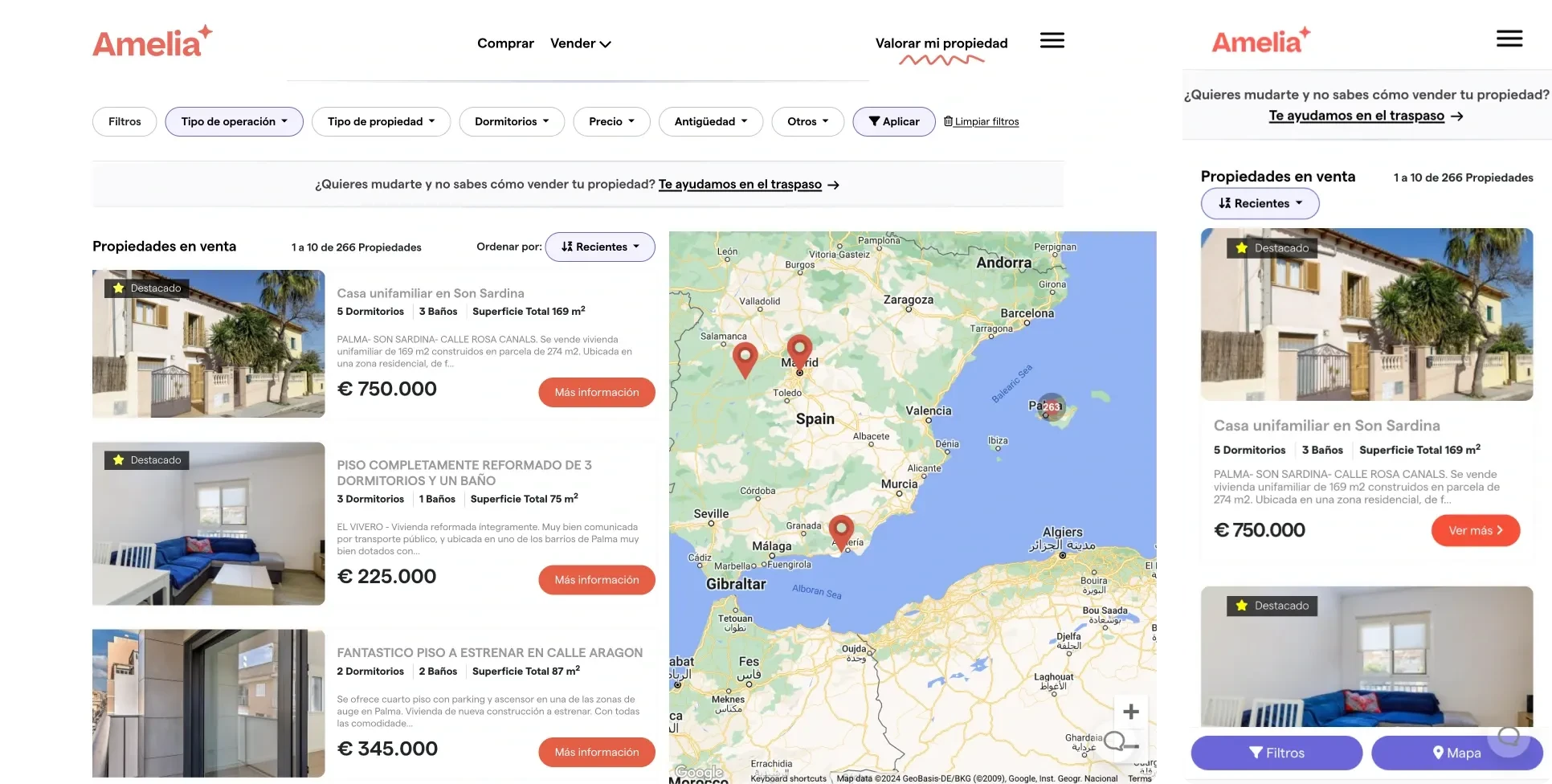Viewport: 1552px width, 784px height.
Task: Open the map's Keyboard shortcuts
Action: pyautogui.click(x=788, y=778)
